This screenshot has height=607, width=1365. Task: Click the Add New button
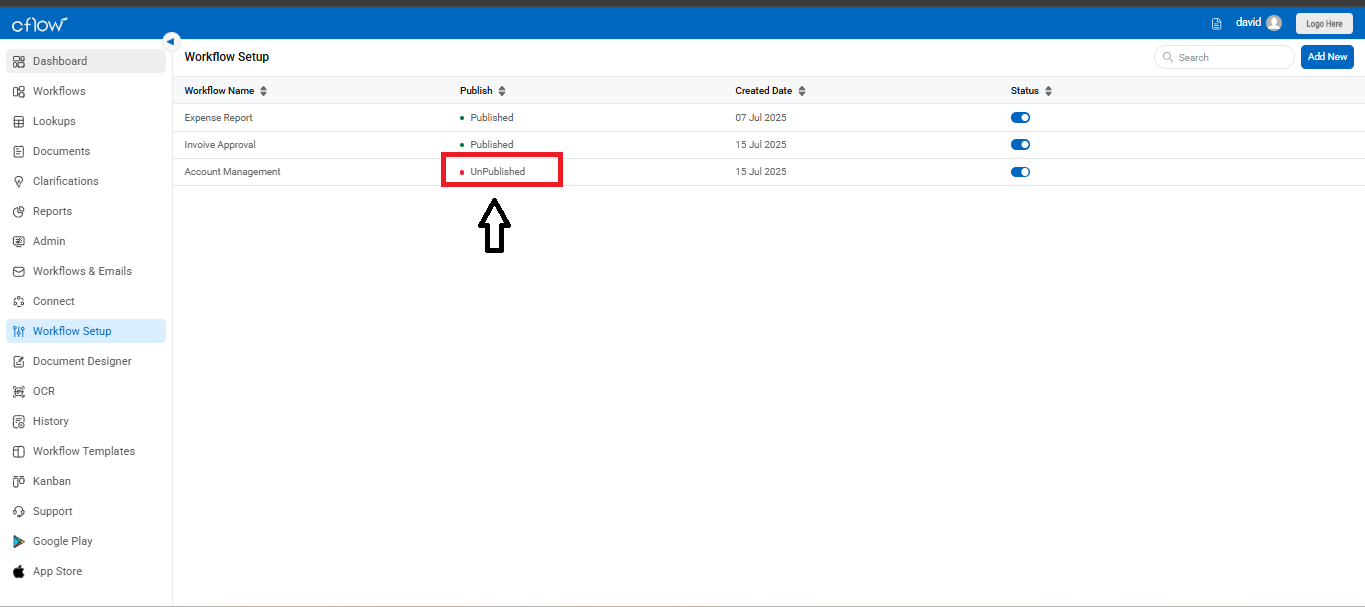point(1327,57)
